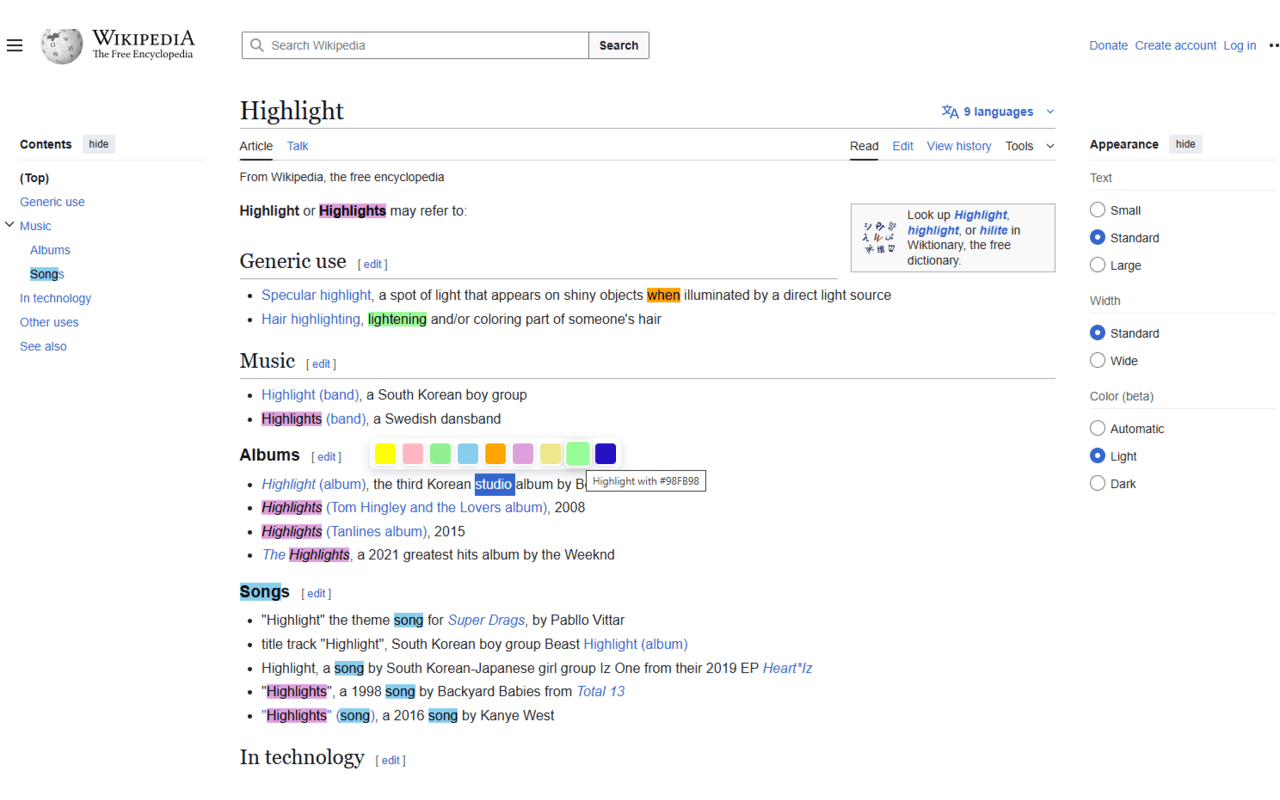The width and height of the screenshot is (1280, 800).
Task: Open the Tools dropdown menu
Action: [1029, 146]
